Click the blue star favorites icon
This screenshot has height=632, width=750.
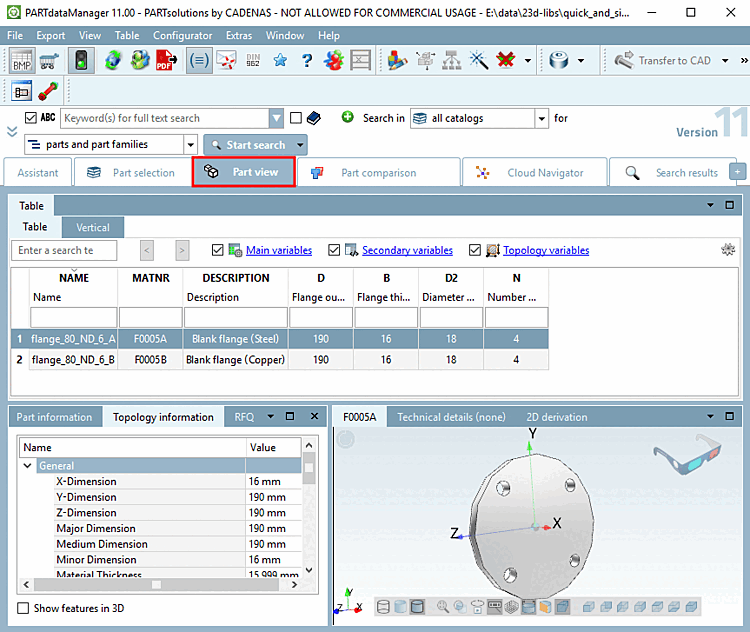point(280,61)
